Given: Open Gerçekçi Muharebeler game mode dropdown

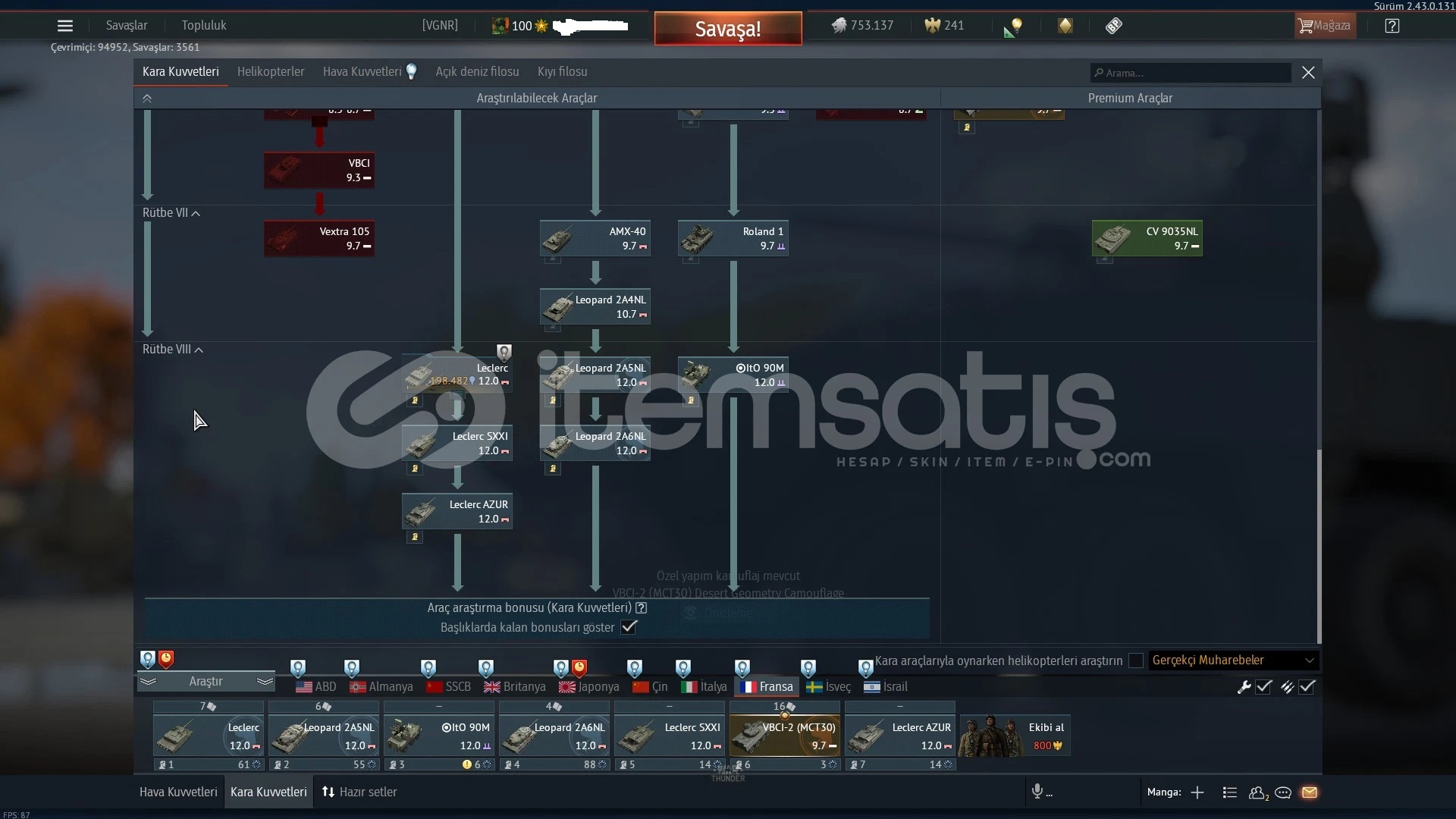Looking at the screenshot, I should point(1234,661).
